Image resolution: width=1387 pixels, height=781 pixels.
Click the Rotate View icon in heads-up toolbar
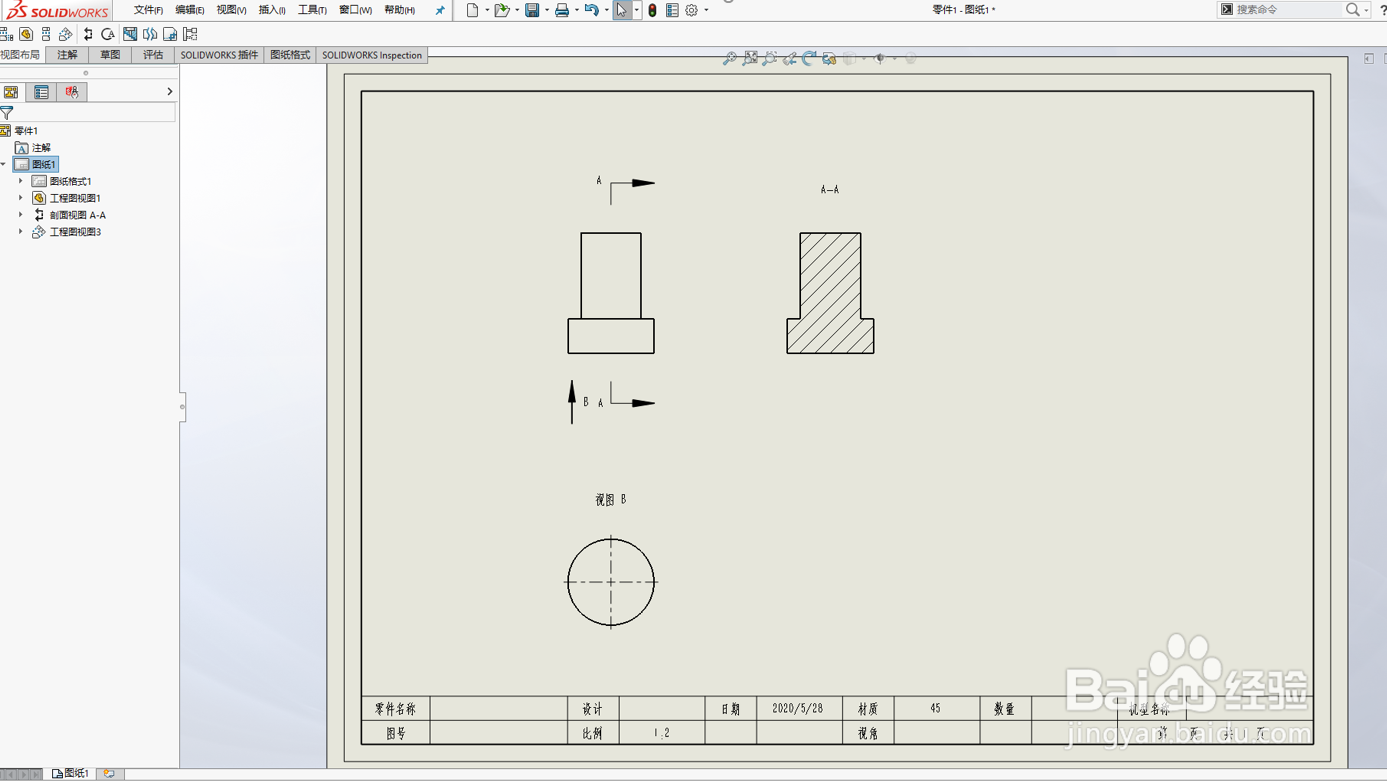(x=810, y=58)
